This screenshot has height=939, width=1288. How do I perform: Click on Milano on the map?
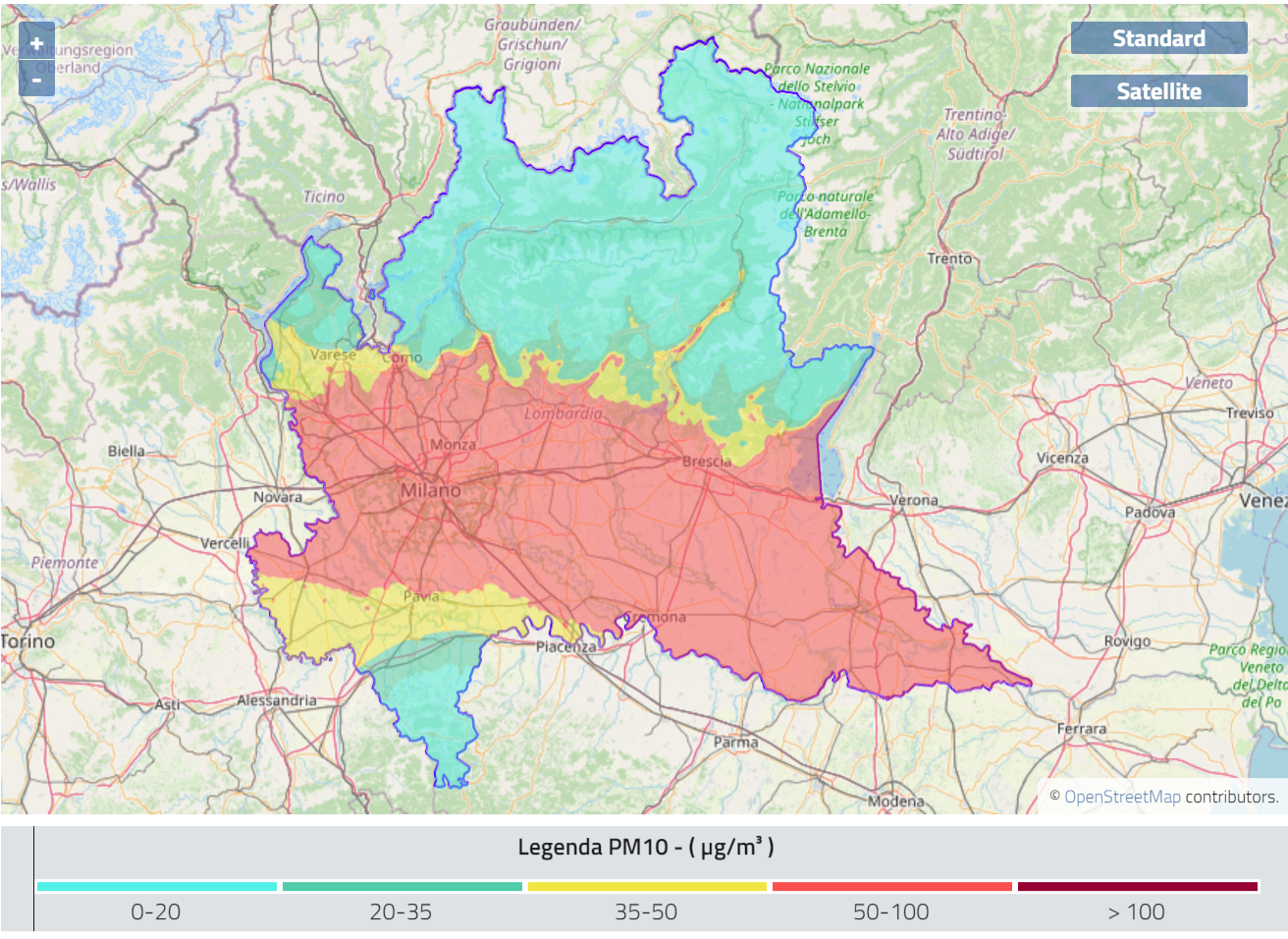[x=430, y=490]
